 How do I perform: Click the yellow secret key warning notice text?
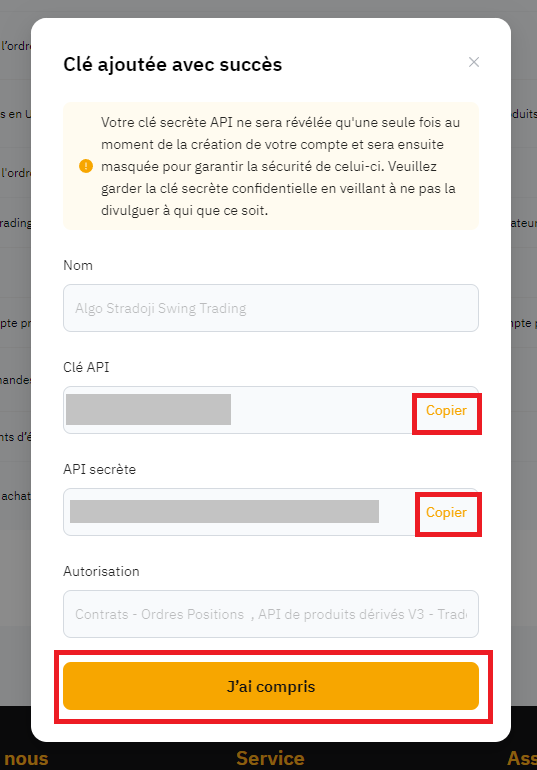pos(281,166)
